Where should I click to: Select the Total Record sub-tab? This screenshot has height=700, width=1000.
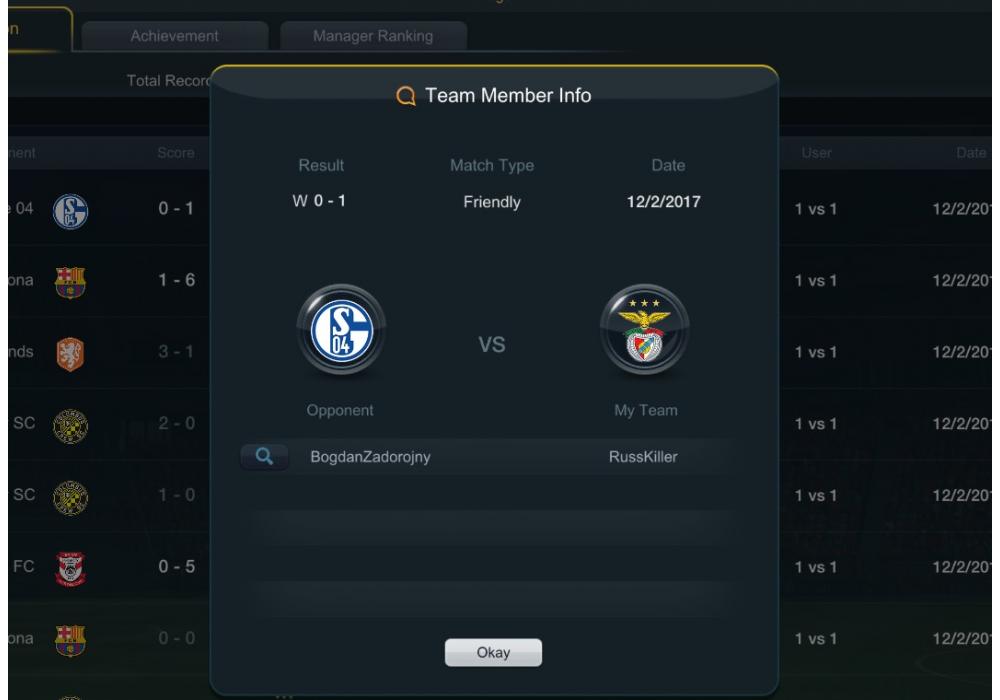168,80
